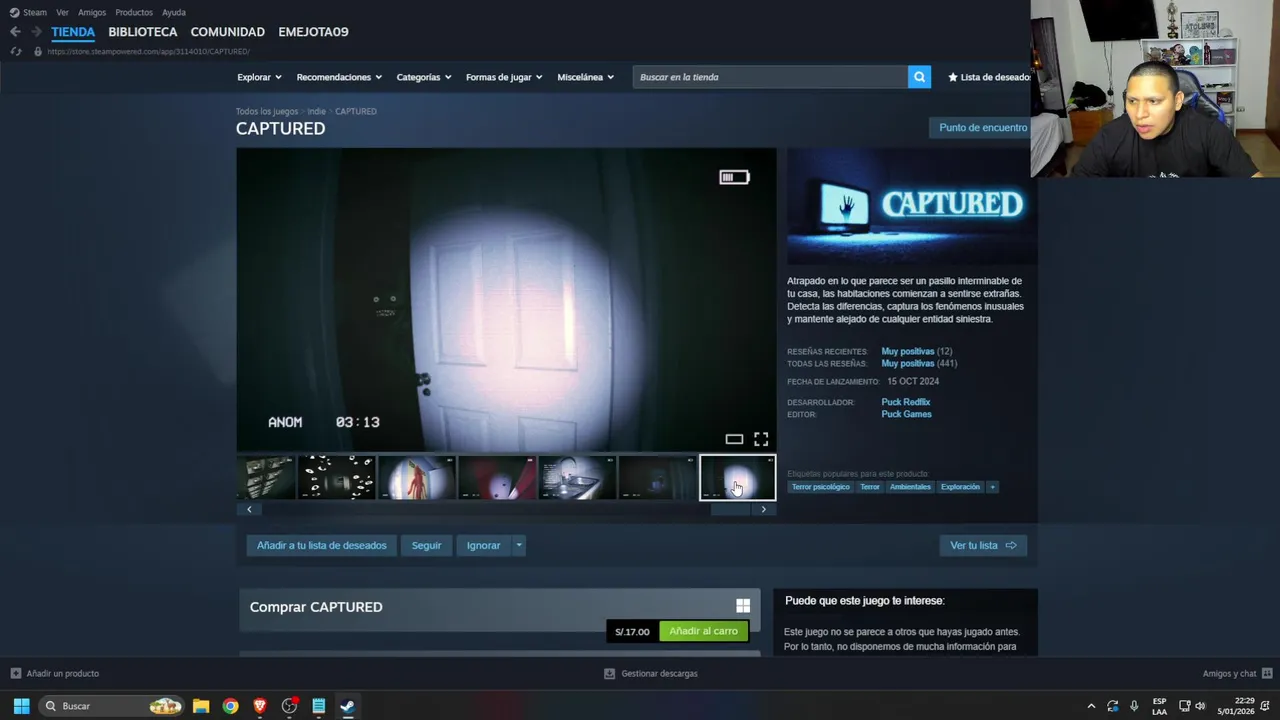
Task: Click the blue store search button
Action: tap(919, 77)
